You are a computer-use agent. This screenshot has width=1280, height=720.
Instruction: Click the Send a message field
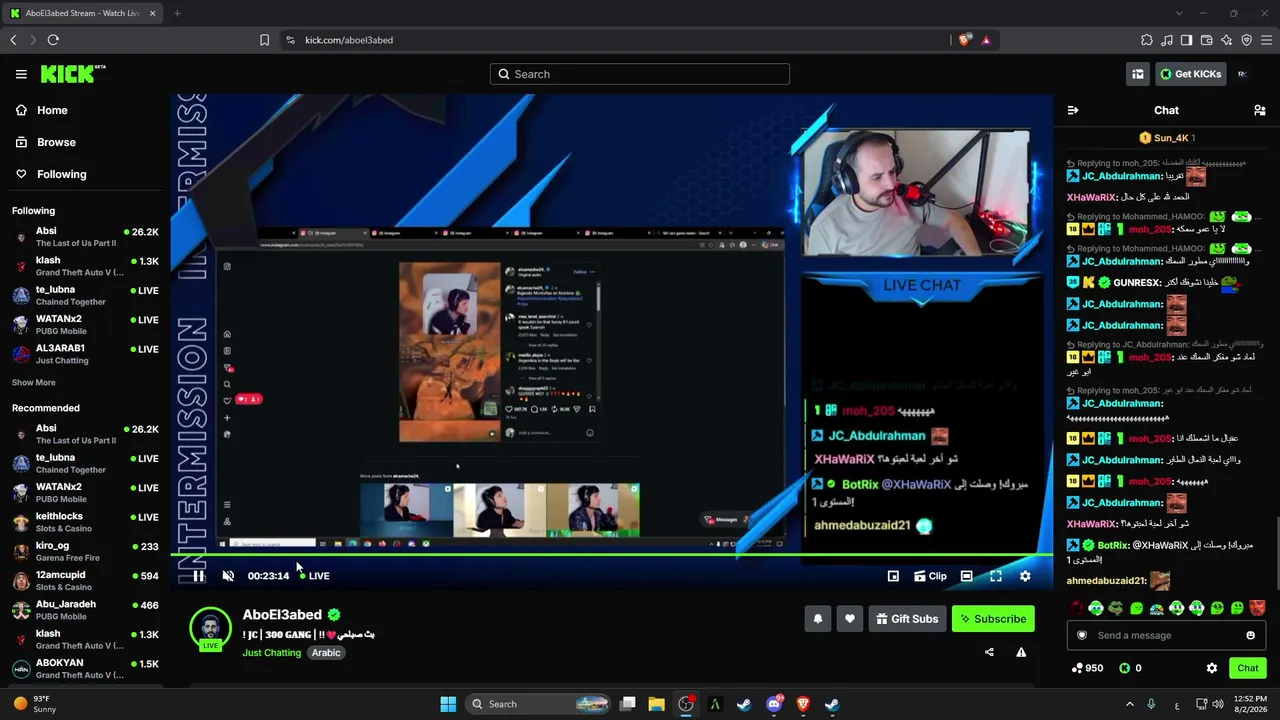click(1166, 635)
